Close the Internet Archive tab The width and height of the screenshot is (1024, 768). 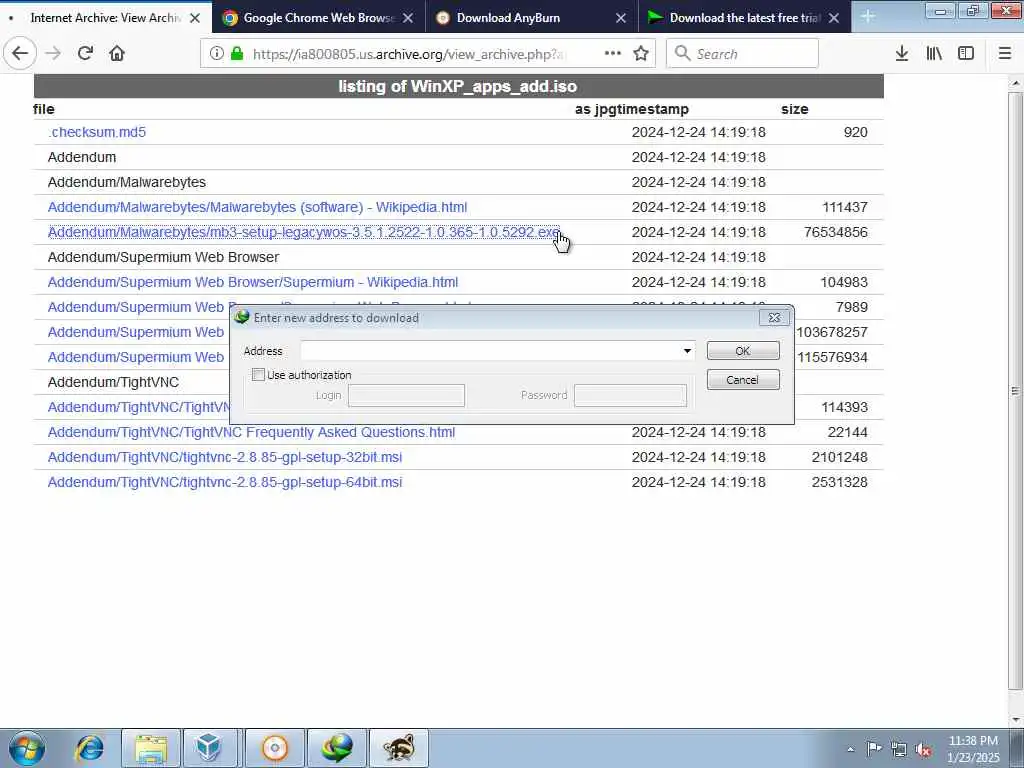coord(195,18)
